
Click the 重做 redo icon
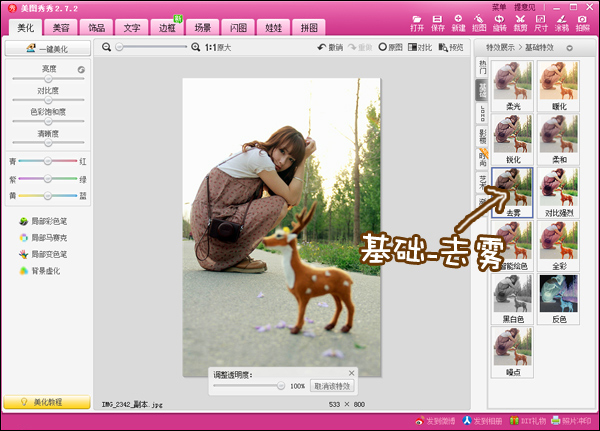pos(360,47)
